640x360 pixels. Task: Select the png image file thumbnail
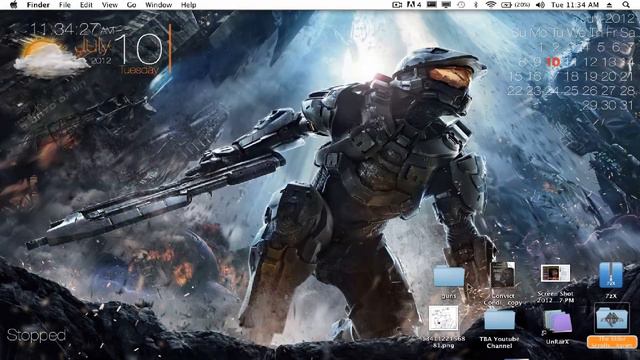444,319
